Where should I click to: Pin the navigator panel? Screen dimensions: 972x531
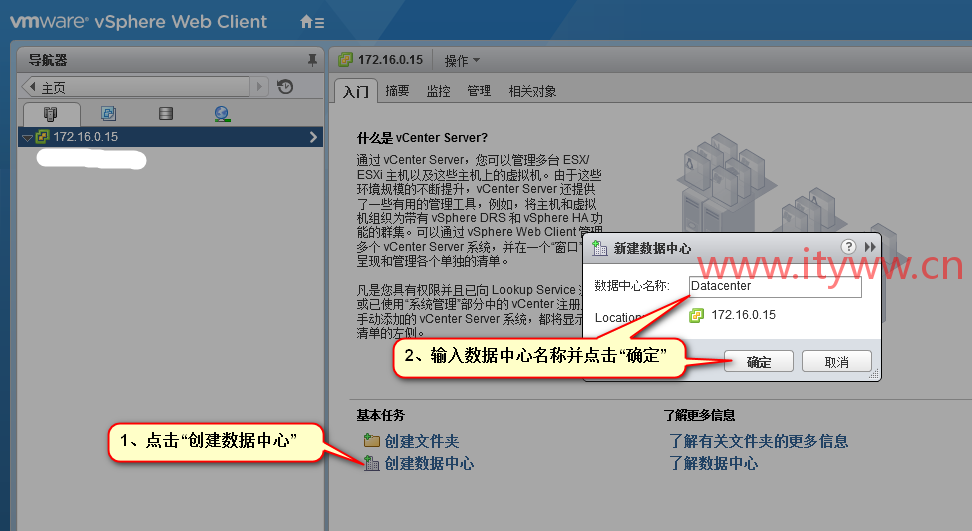(312, 60)
